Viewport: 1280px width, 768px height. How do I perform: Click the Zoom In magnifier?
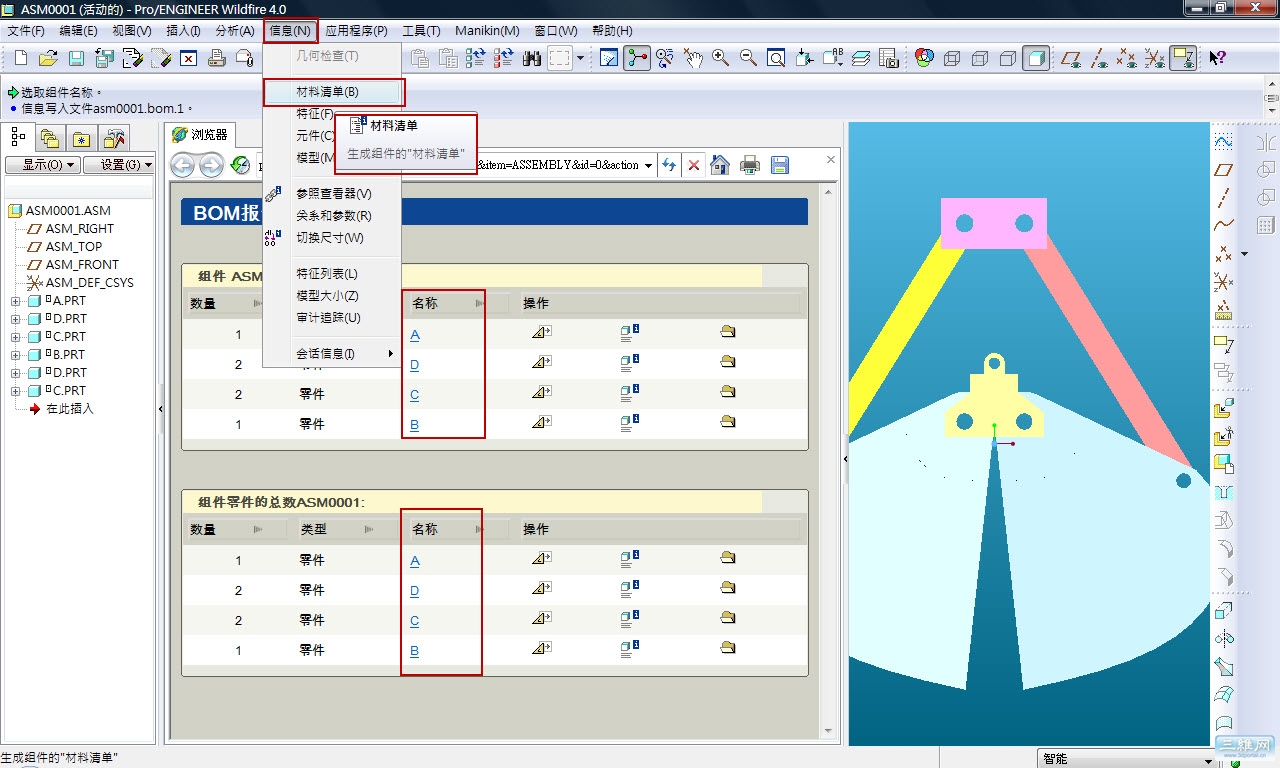coord(720,58)
